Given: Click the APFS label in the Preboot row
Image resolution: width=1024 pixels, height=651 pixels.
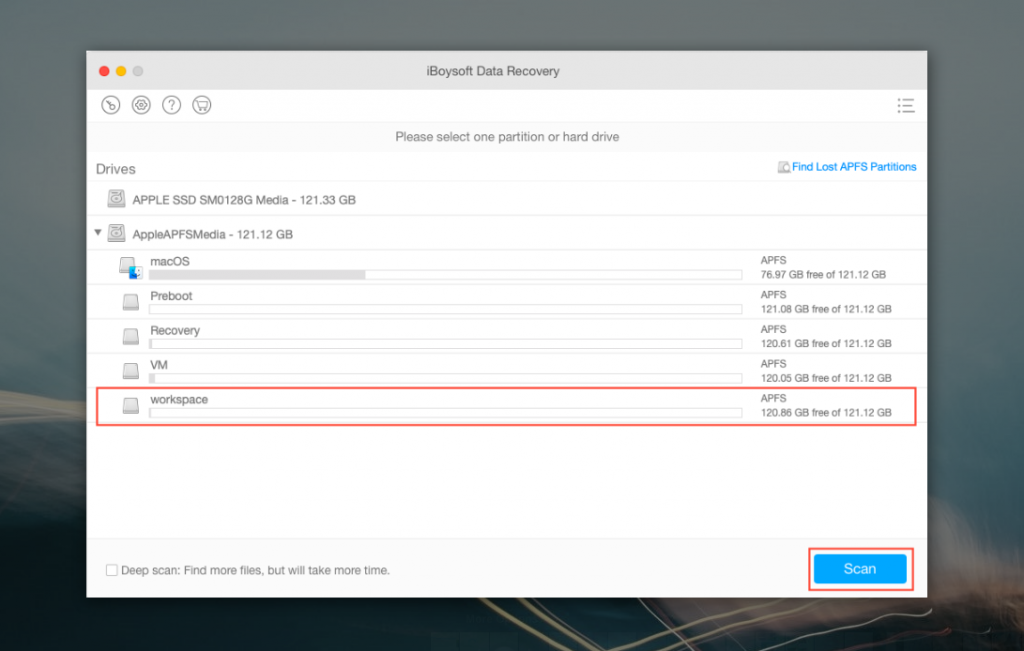Looking at the screenshot, I should [773, 294].
